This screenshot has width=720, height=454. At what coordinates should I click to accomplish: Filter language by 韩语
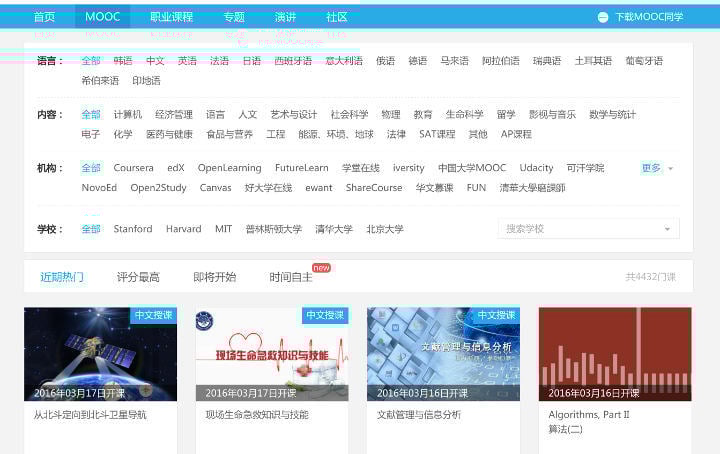[x=123, y=61]
